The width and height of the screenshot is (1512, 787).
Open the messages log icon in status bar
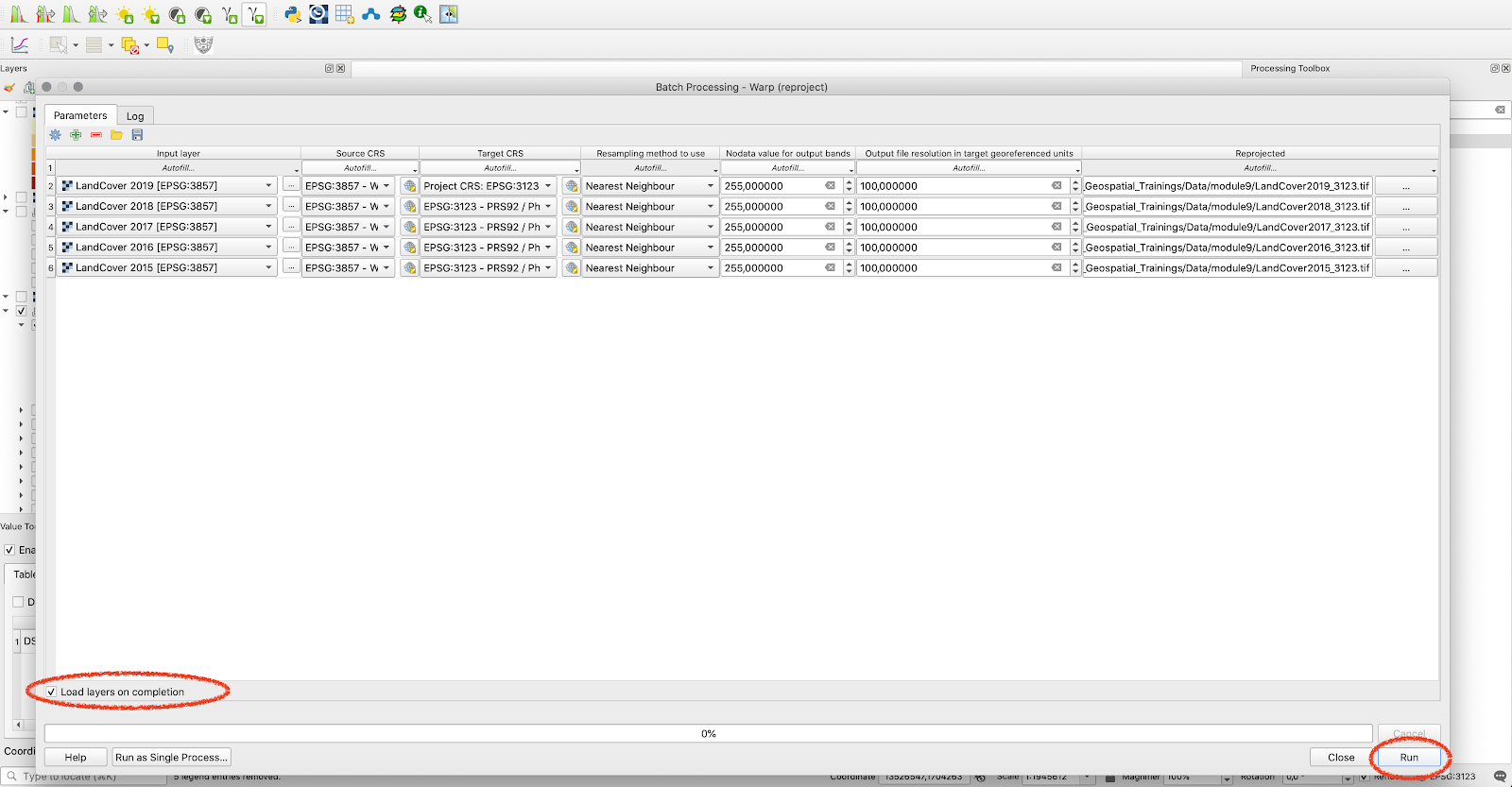(x=1500, y=777)
